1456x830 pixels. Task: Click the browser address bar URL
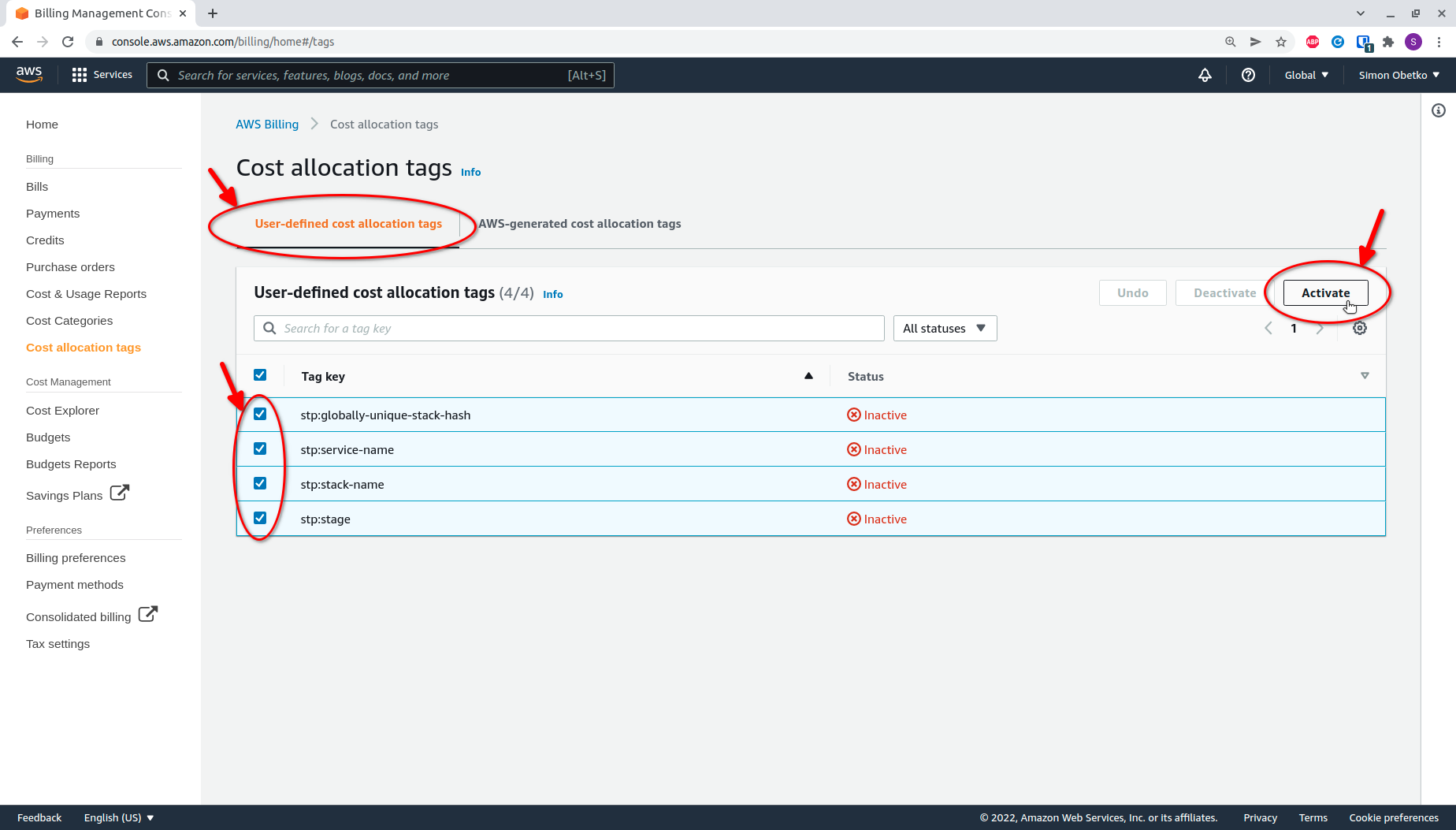pos(223,42)
